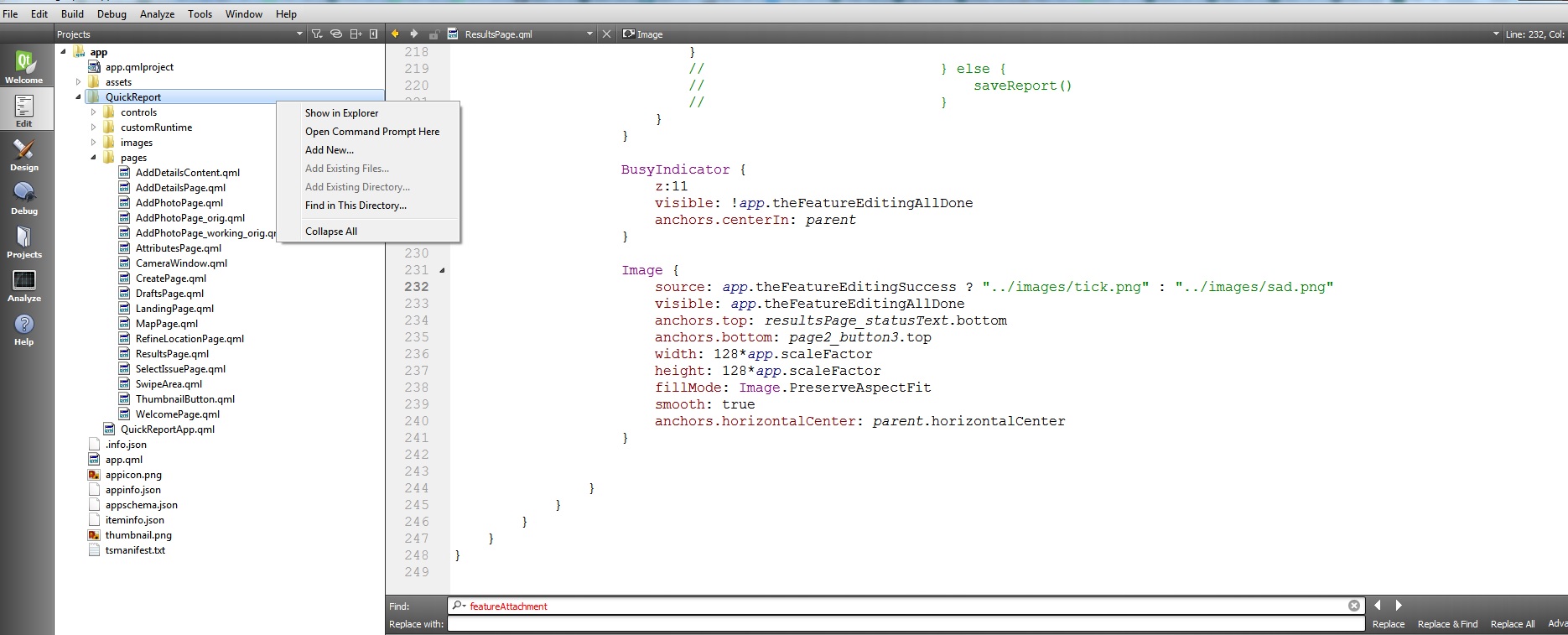The width and height of the screenshot is (1568, 635).
Task: Open Debug mode in sidebar
Action: pos(24,198)
